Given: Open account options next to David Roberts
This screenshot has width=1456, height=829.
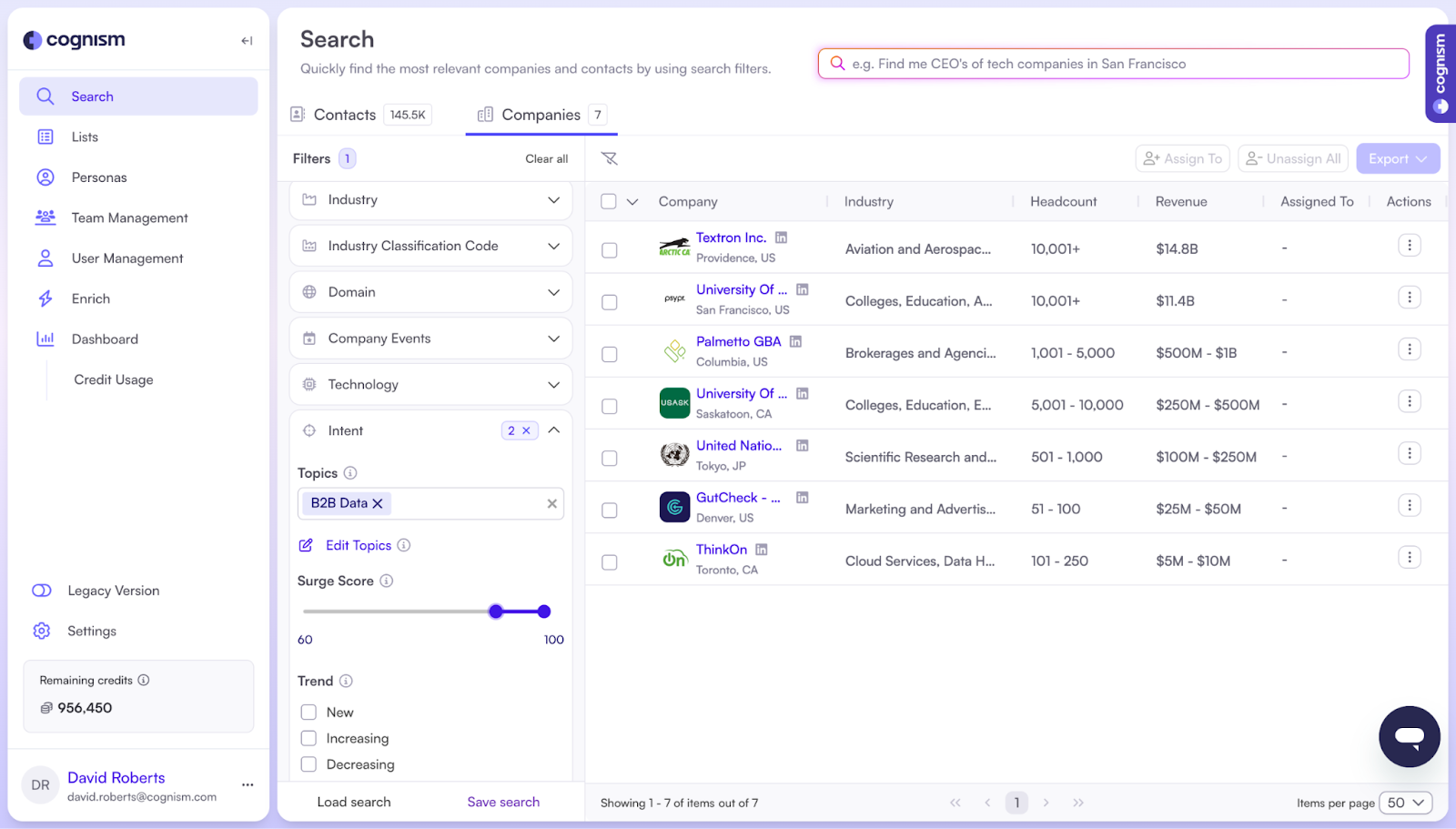Looking at the screenshot, I should click(x=248, y=784).
